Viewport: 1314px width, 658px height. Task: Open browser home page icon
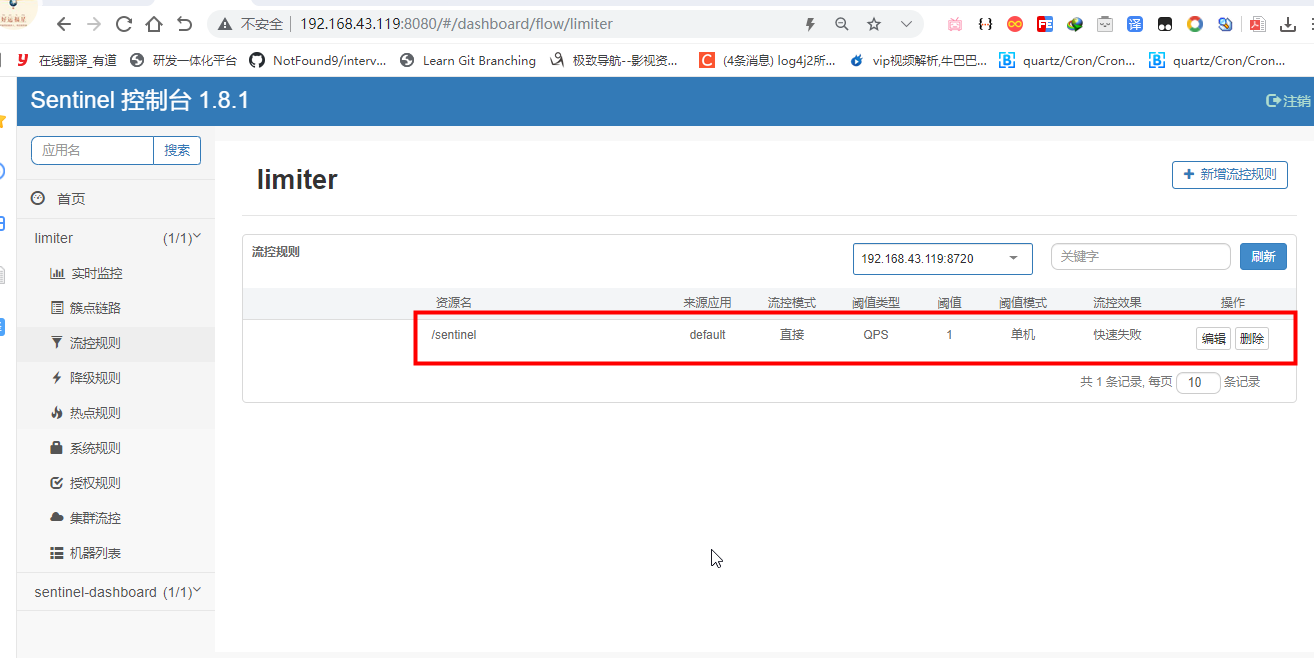tap(154, 24)
